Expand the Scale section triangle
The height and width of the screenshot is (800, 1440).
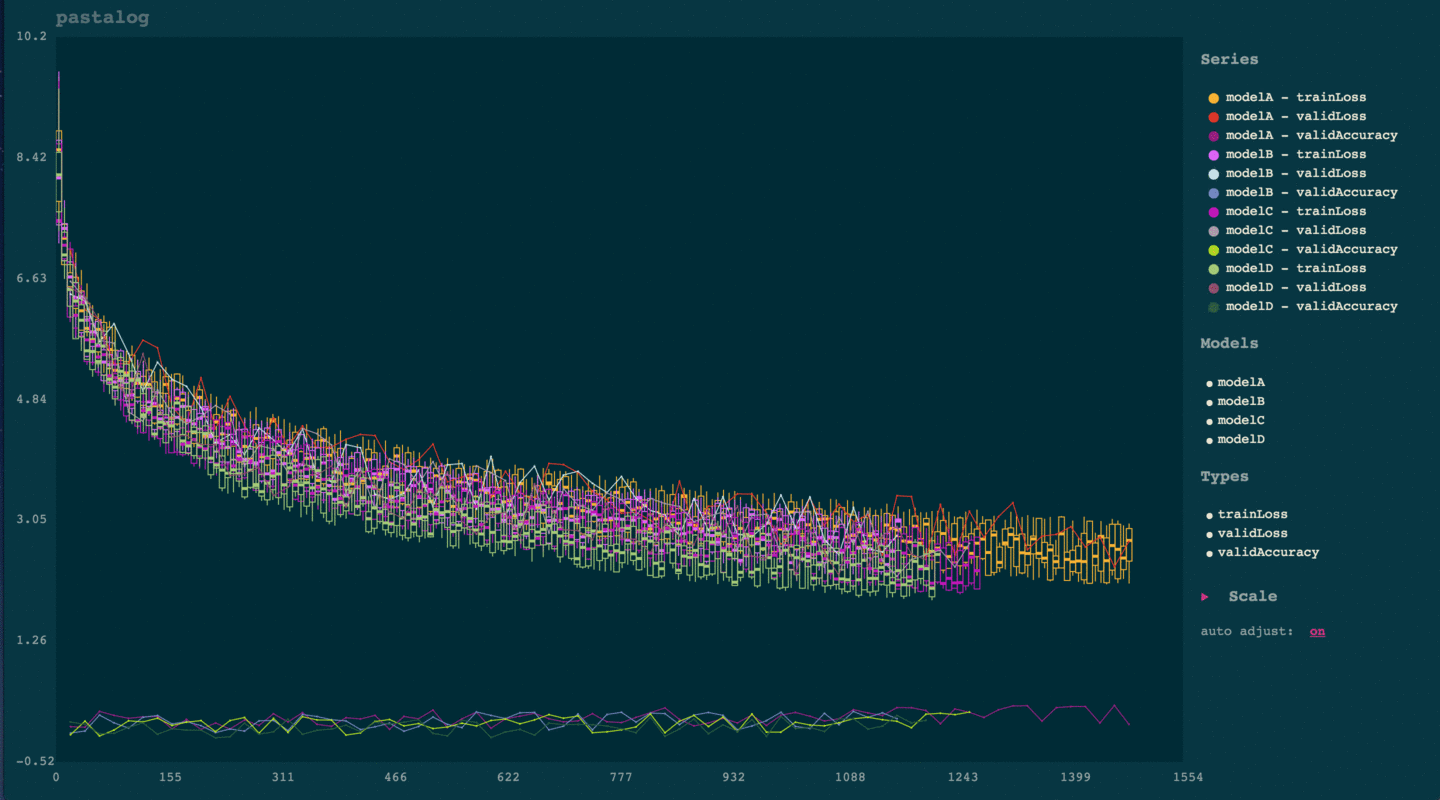[1205, 596]
